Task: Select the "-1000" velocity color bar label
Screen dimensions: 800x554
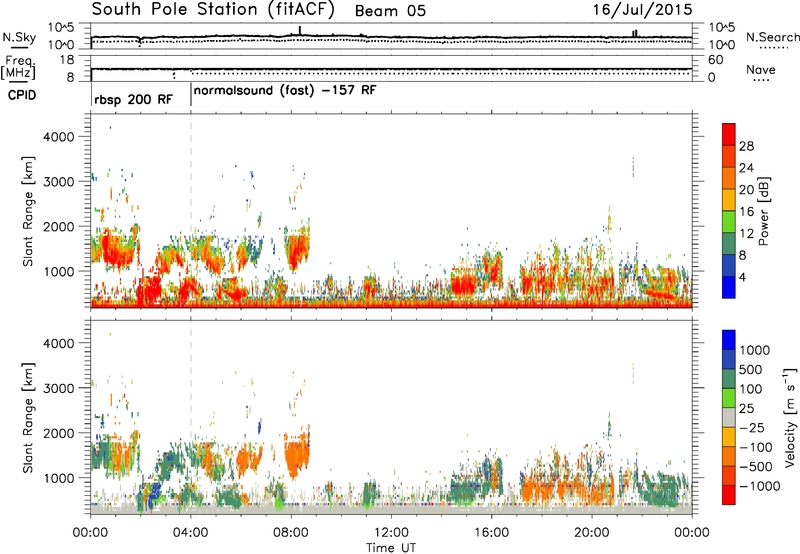Action: pyautogui.click(x=760, y=486)
